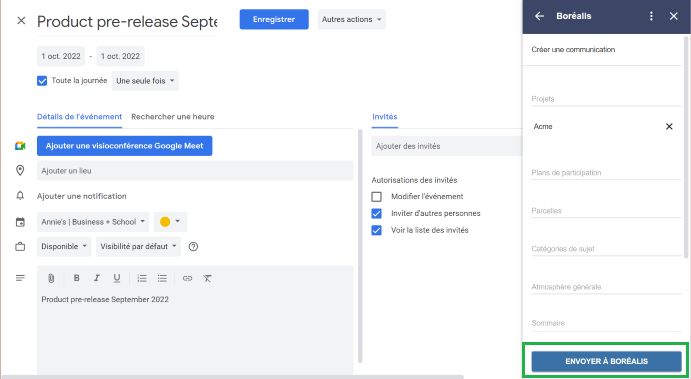Click the start date 1 oct. 2022
691x379 pixels.
click(x=61, y=56)
